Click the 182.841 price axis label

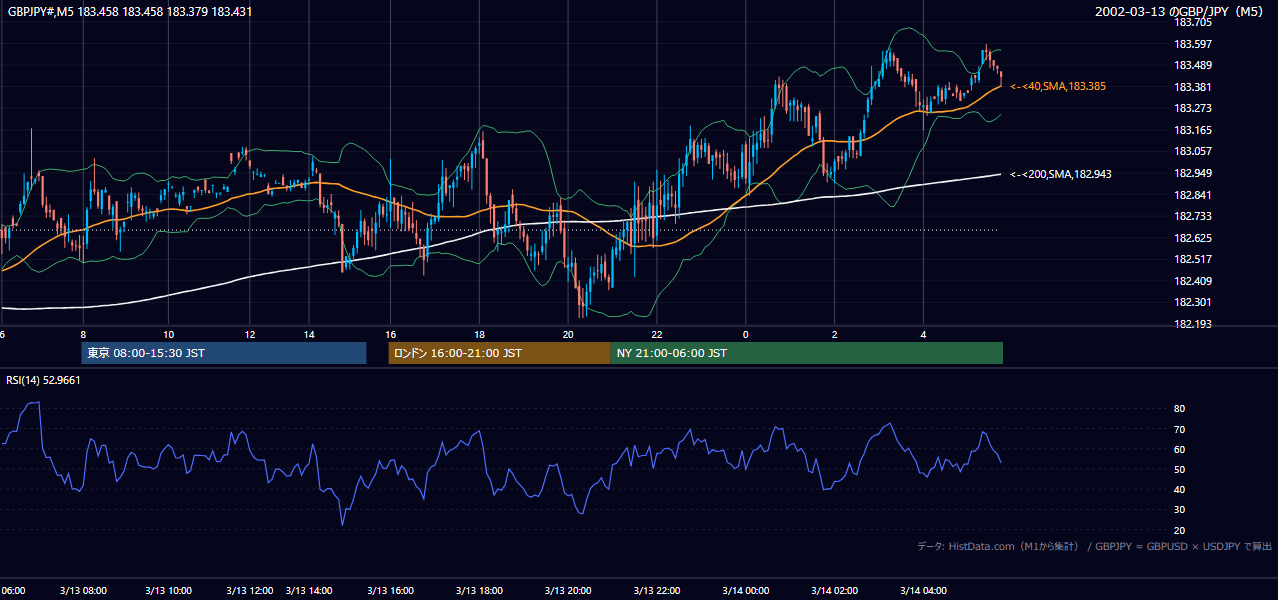click(1193, 195)
